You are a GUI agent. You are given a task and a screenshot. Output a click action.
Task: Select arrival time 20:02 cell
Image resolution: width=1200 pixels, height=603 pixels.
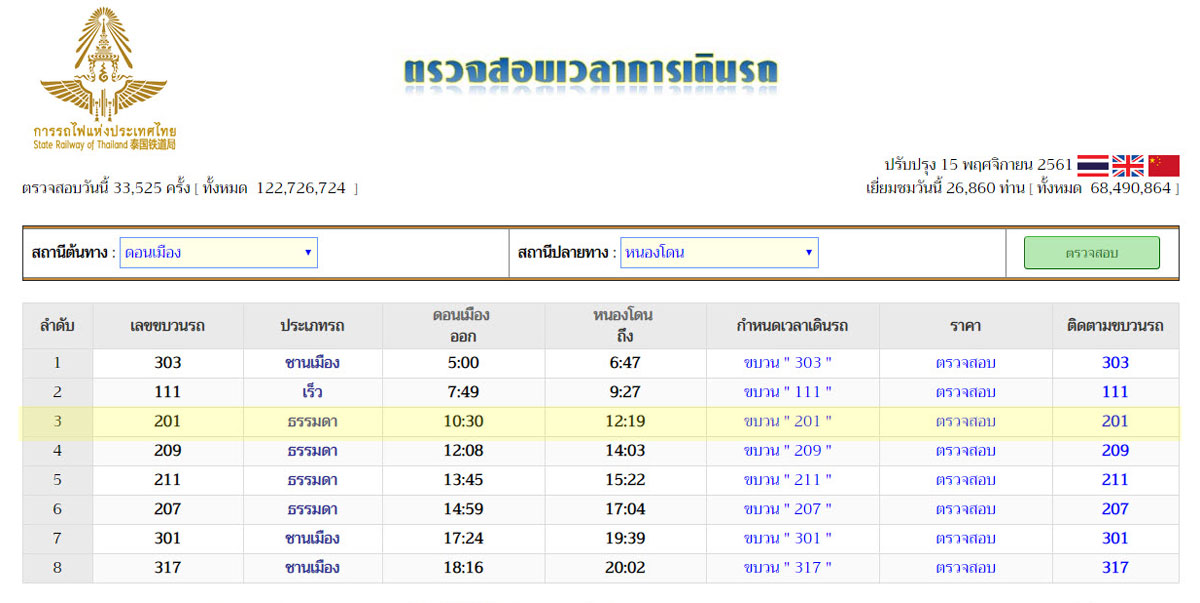coord(625,568)
